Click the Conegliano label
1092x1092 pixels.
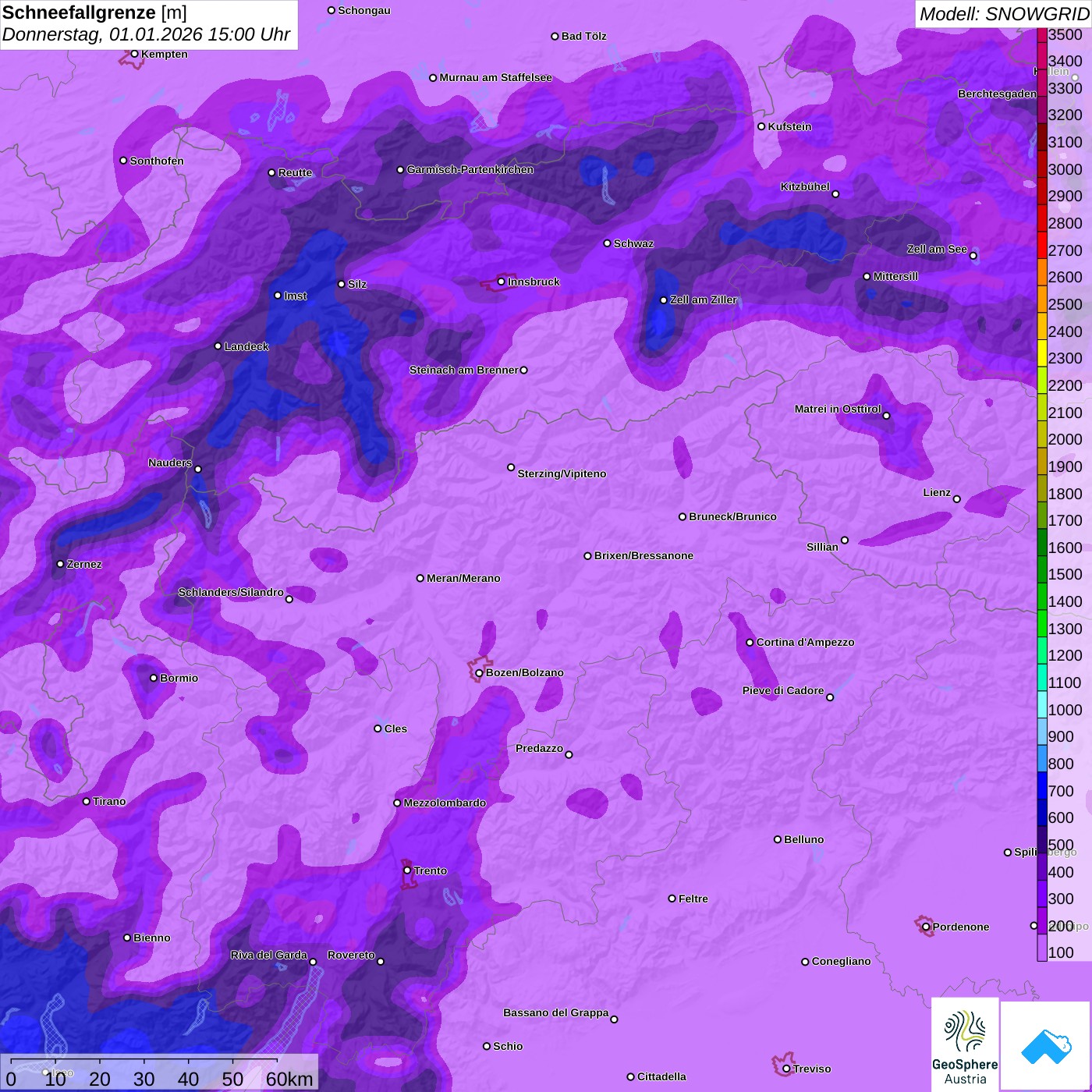(842, 961)
